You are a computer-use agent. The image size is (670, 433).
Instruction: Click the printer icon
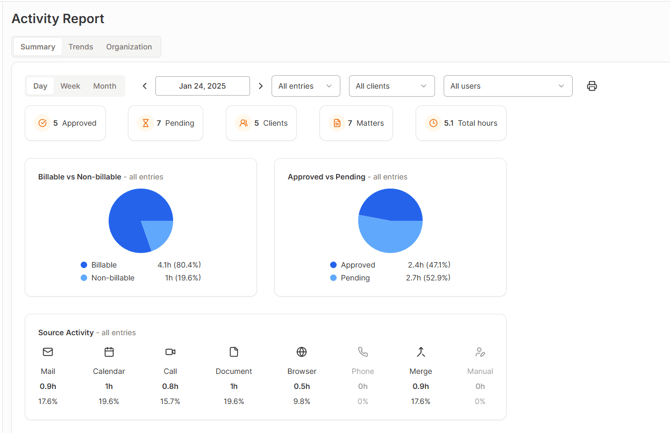pyautogui.click(x=592, y=86)
